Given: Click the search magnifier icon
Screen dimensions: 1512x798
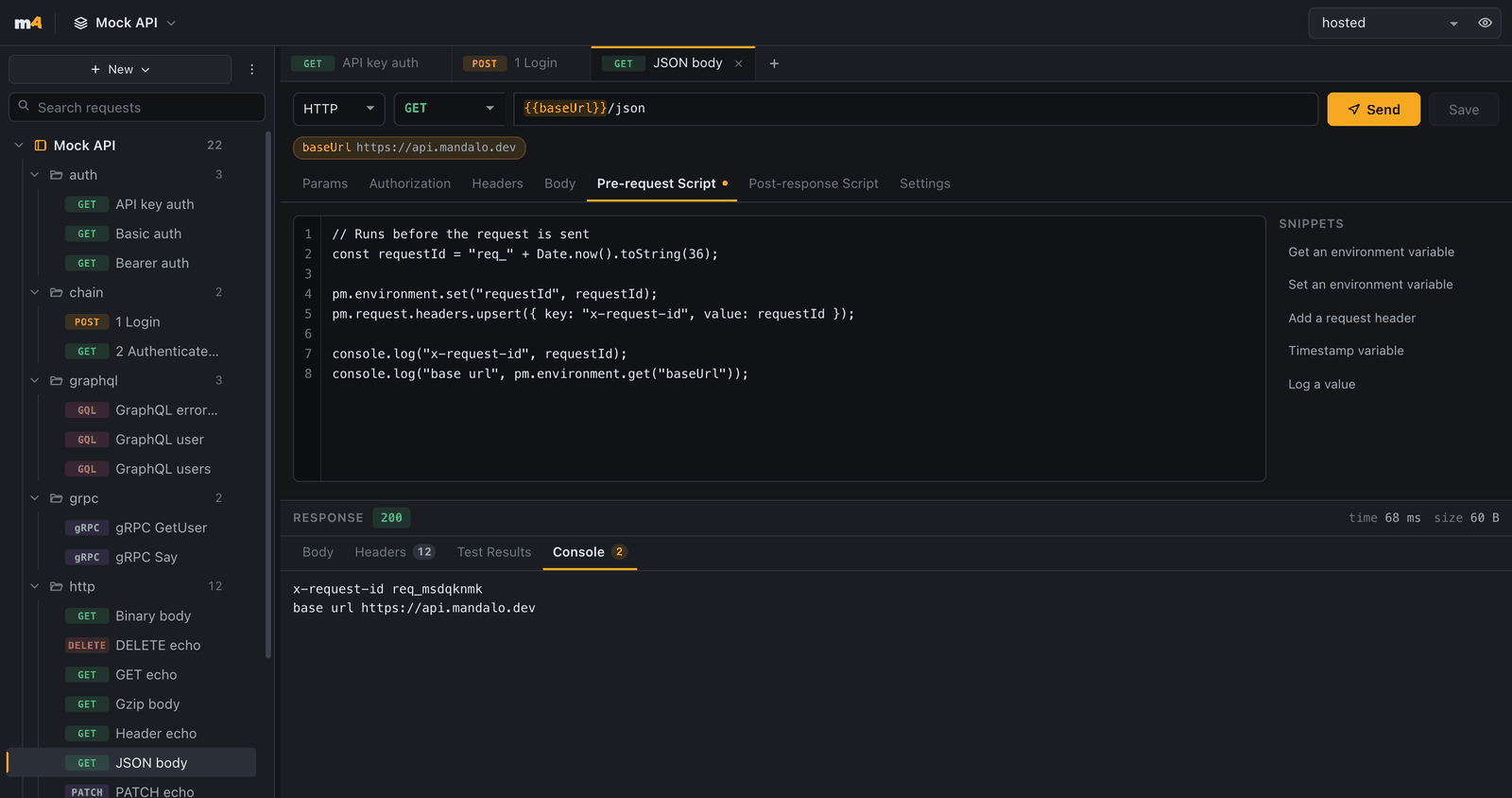Looking at the screenshot, I should pyautogui.click(x=24, y=107).
